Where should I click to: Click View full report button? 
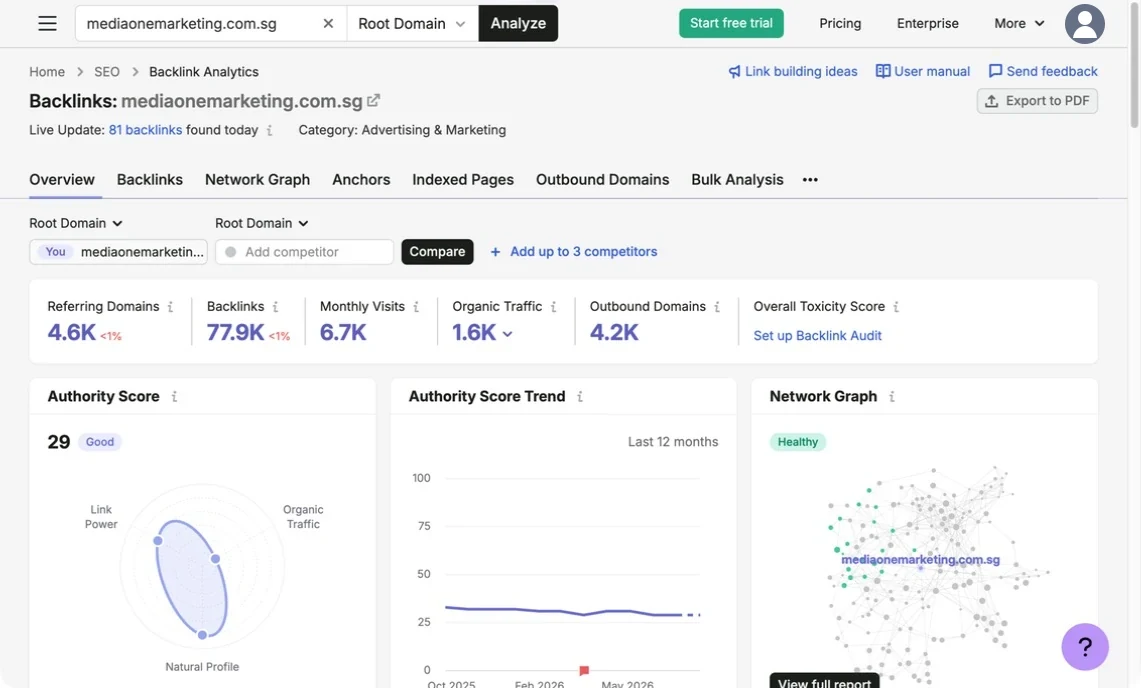[x=824, y=683]
